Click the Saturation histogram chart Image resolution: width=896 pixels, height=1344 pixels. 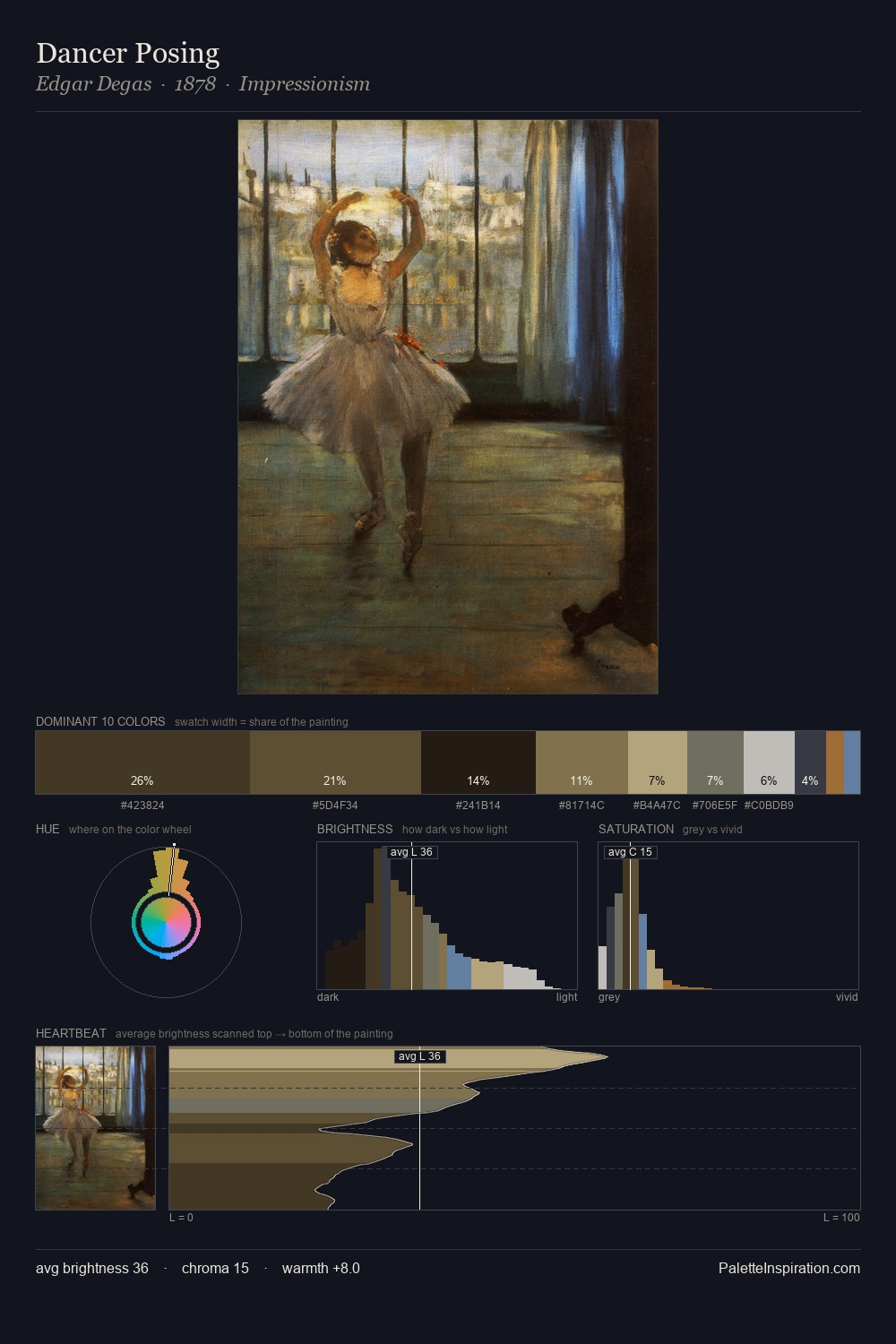(728, 916)
